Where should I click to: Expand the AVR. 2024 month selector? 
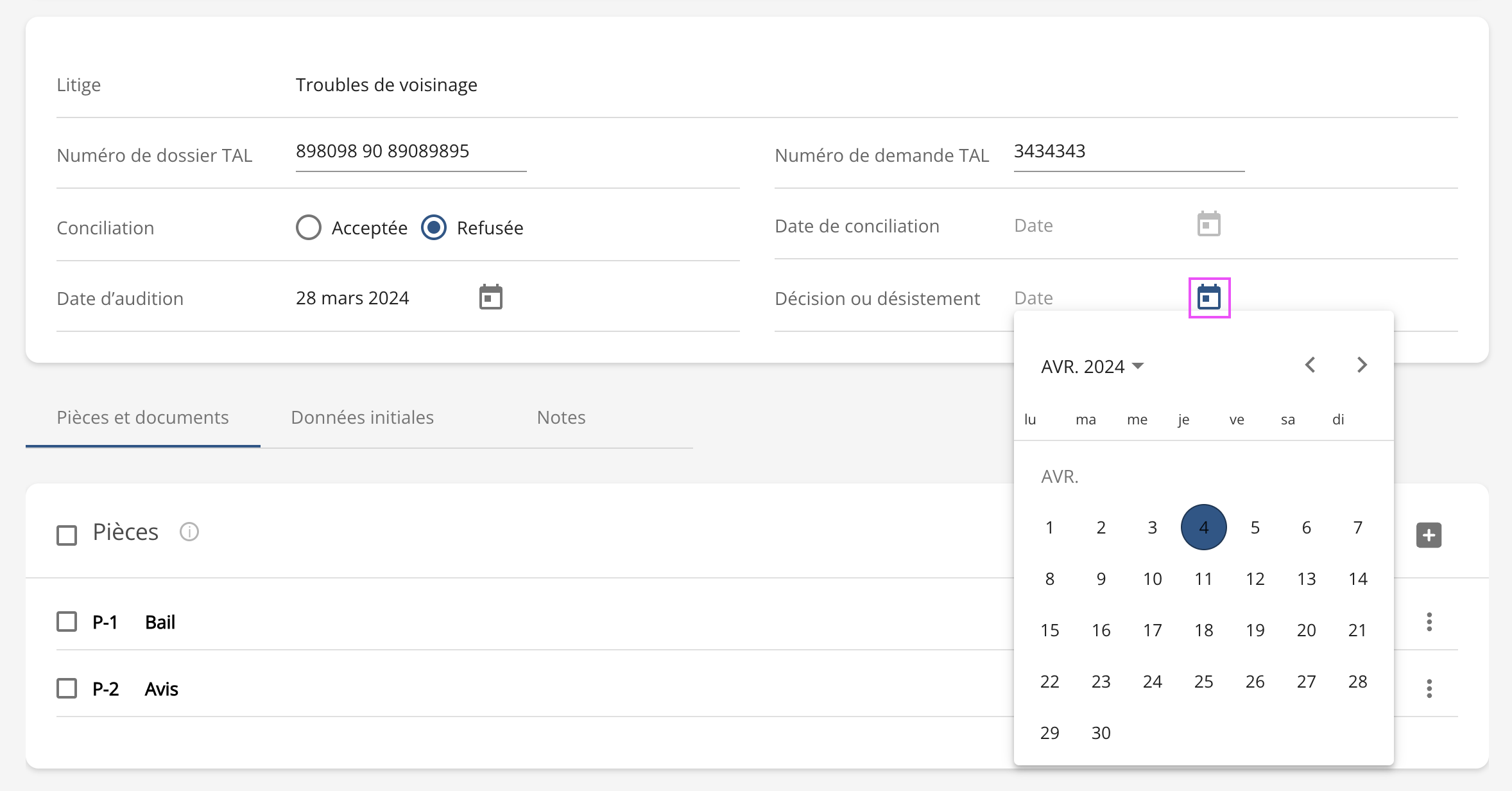[x=1092, y=367]
